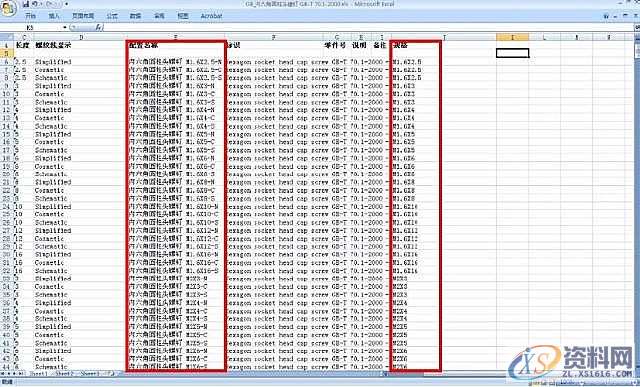
Task: Switch to the 插入 ribbon tab
Action: point(54,16)
